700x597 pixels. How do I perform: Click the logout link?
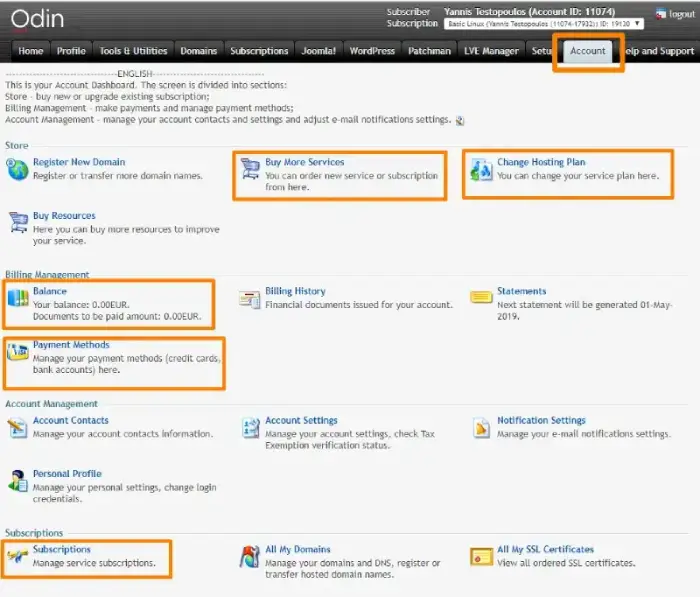[x=682, y=14]
